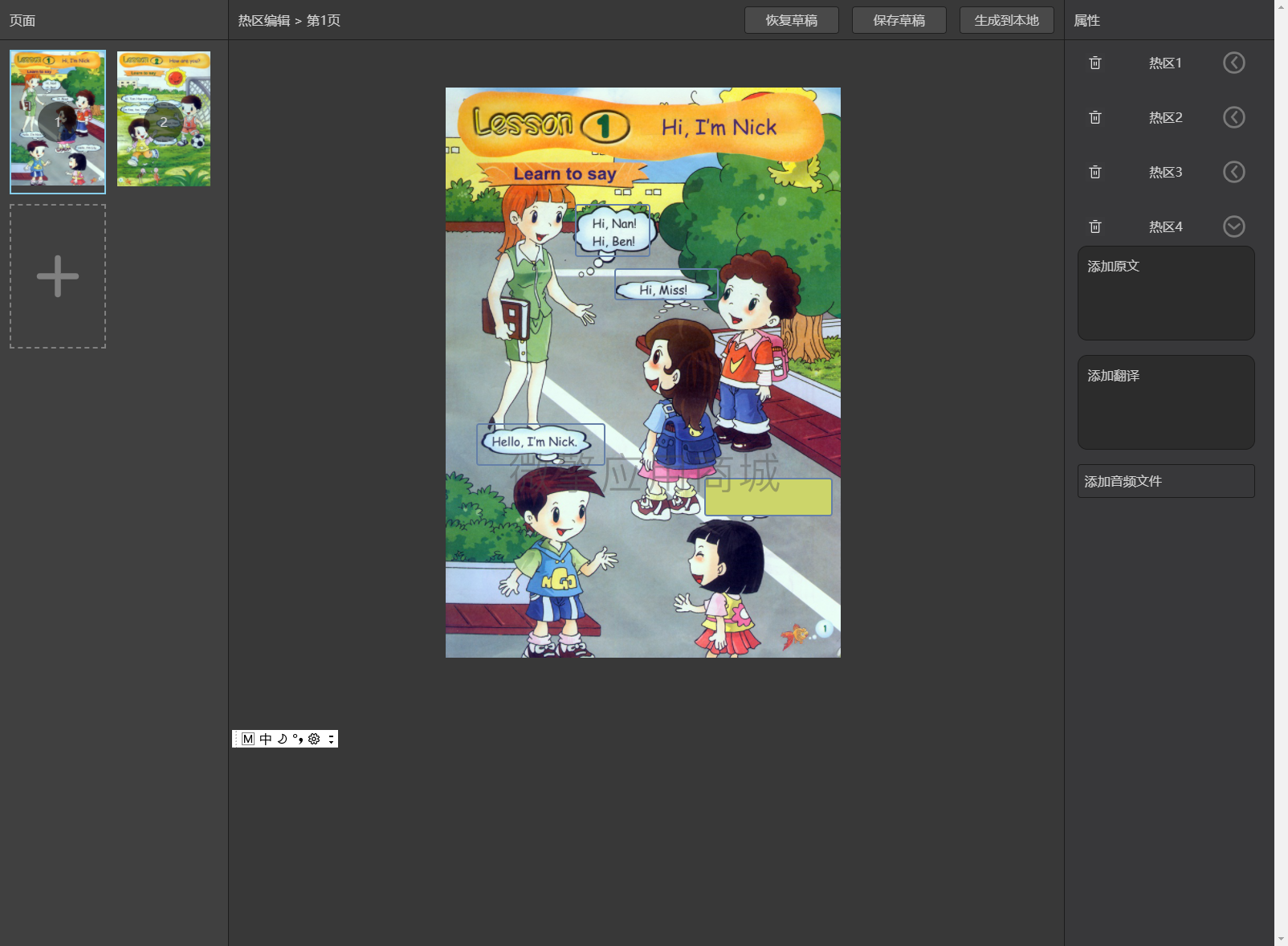This screenshot has width=1288, height=946.
Task: Select the 'Hi, Nan! Hi, Ben!' hotspot box
Action: click(613, 231)
